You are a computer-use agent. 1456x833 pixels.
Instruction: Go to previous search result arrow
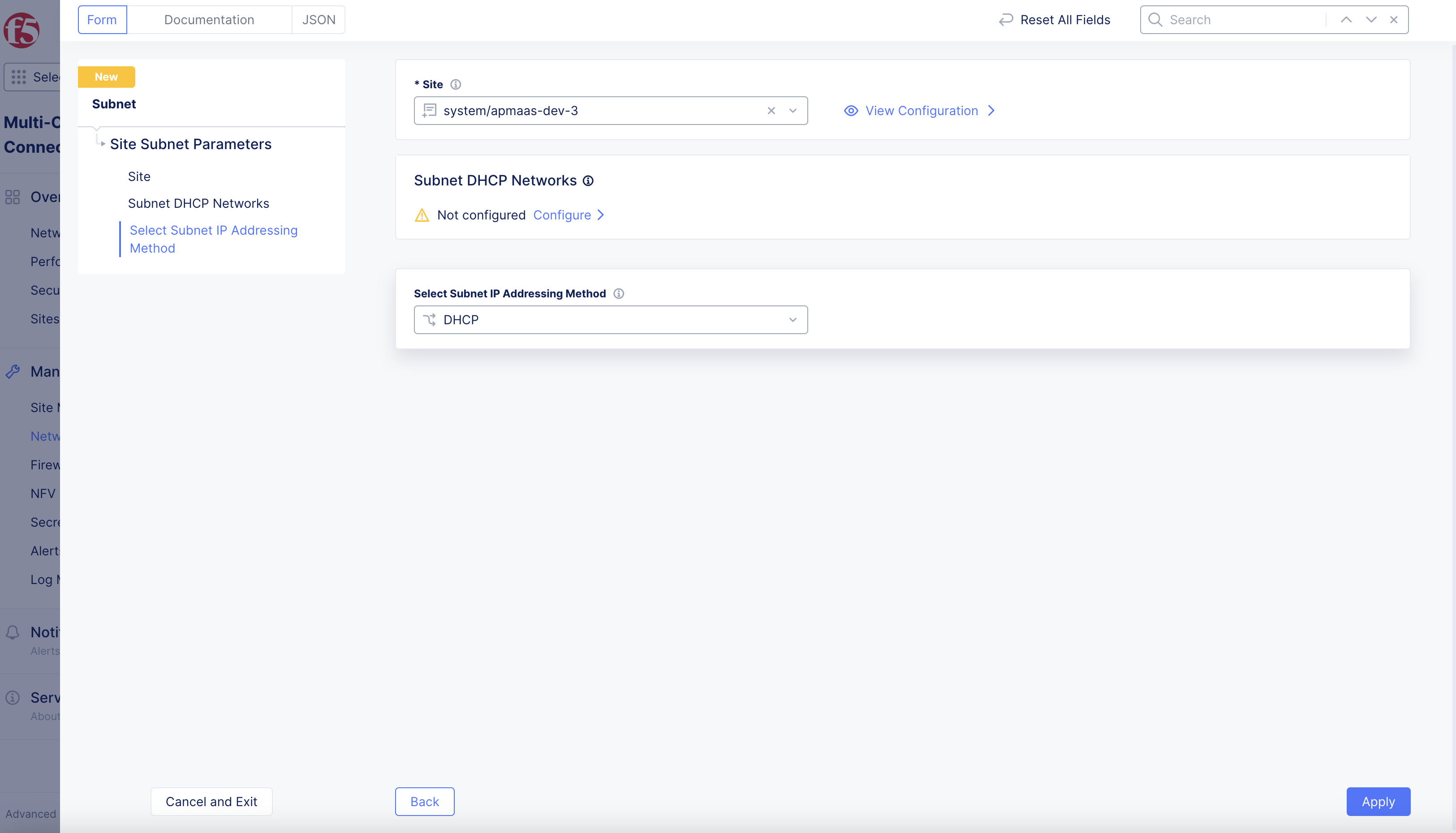click(1346, 20)
